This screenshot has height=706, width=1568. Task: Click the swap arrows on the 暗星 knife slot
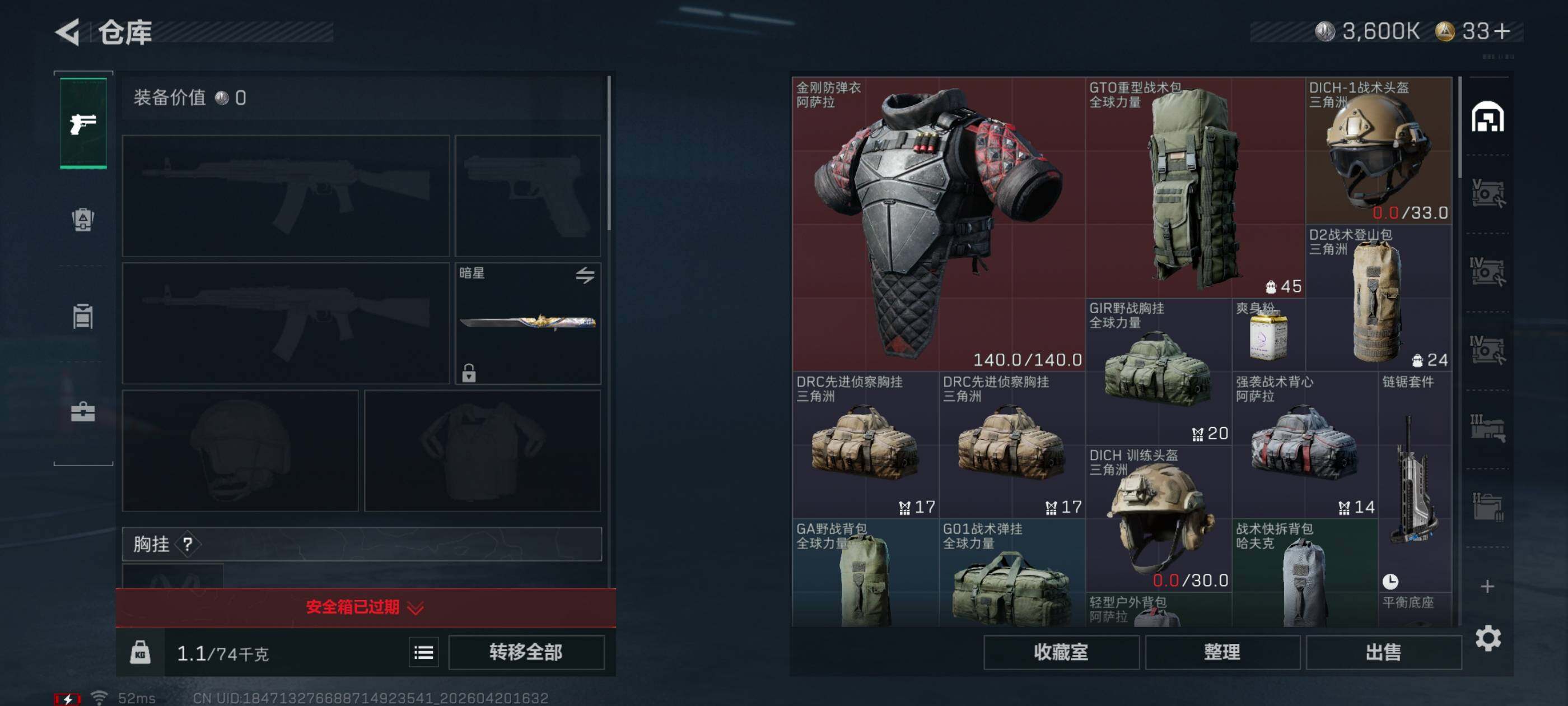tap(585, 275)
